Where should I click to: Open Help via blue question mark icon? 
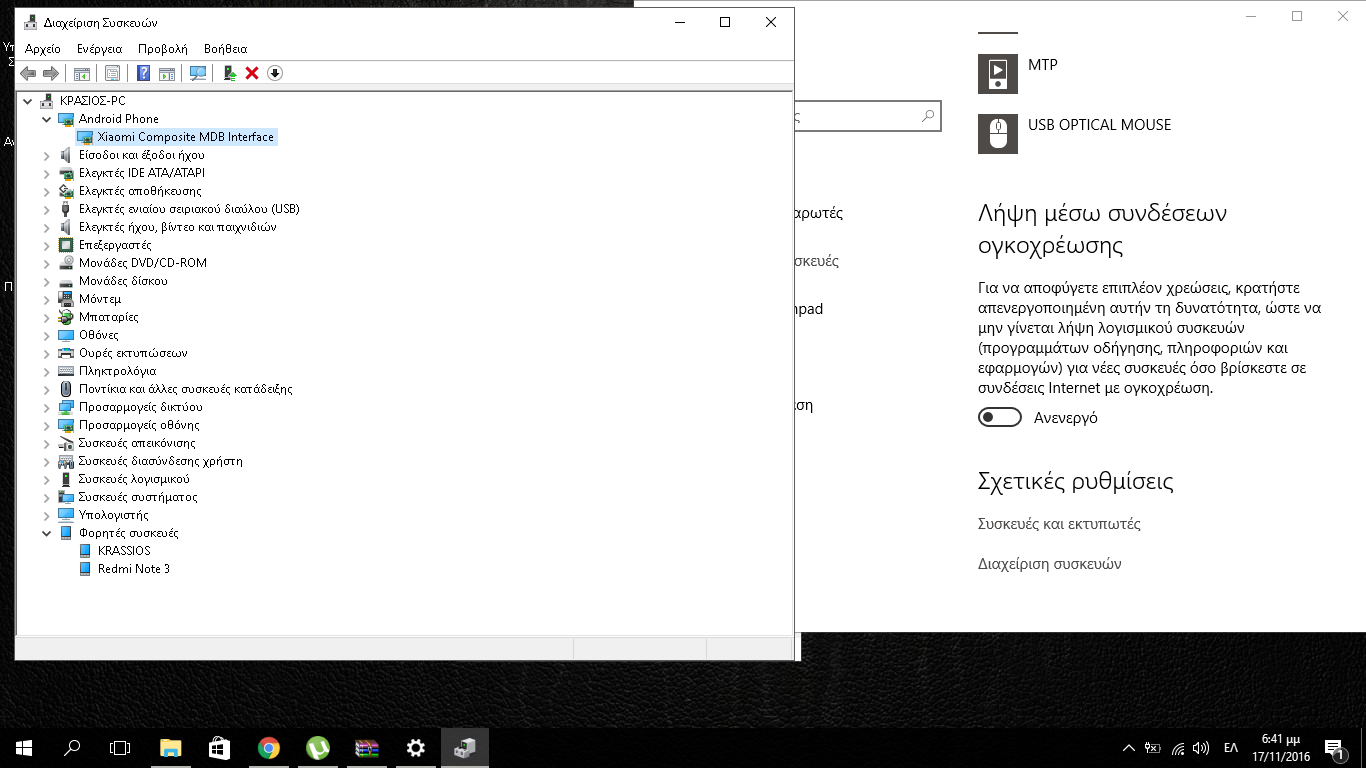coord(144,73)
